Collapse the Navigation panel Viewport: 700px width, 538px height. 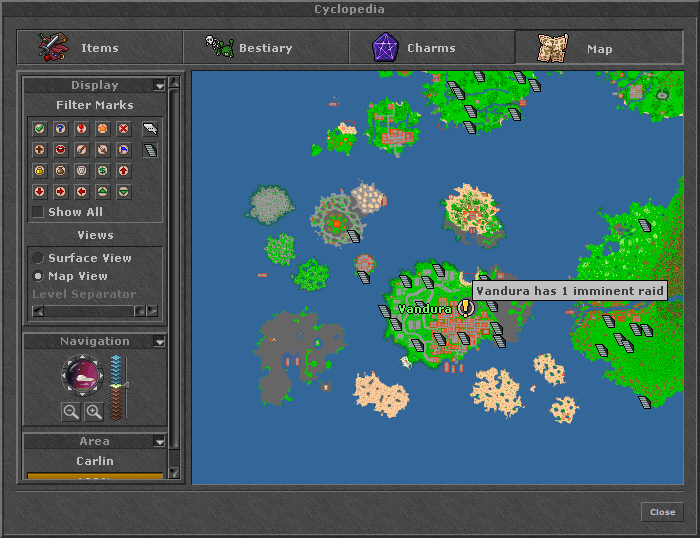pos(159,342)
